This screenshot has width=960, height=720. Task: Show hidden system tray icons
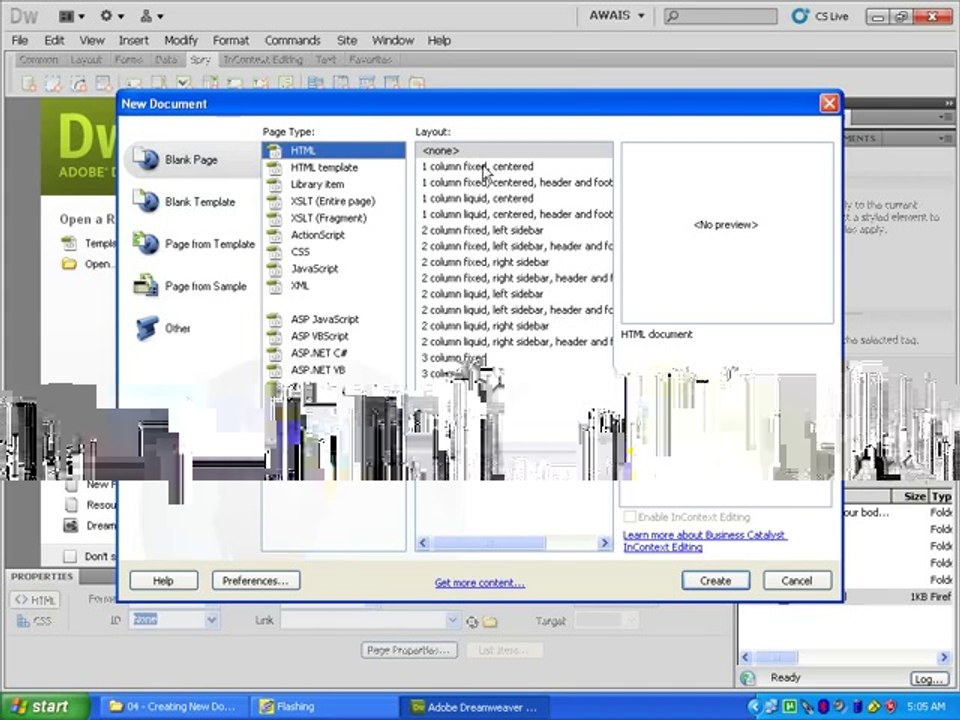[x=754, y=707]
